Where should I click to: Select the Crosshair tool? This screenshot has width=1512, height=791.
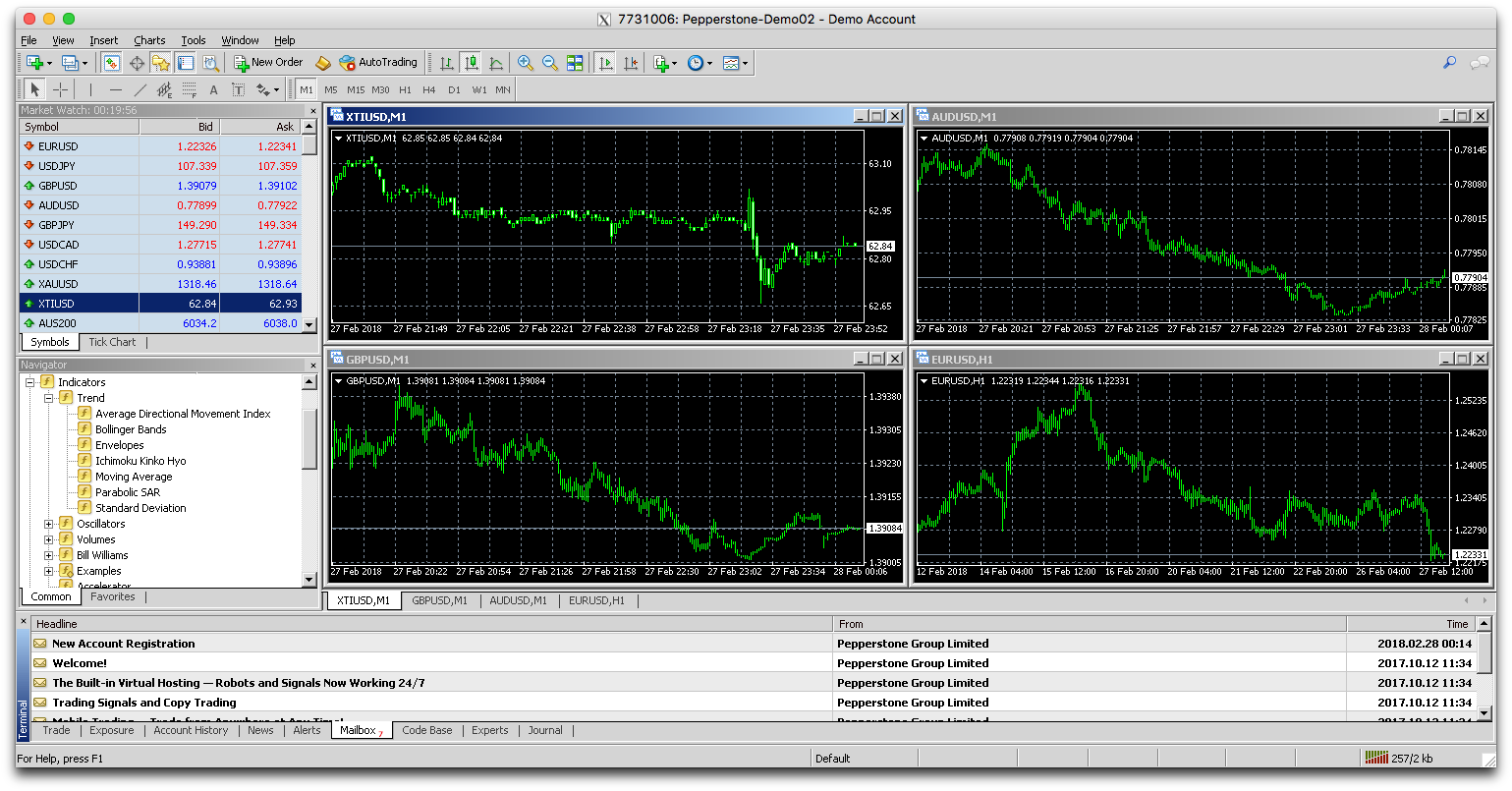coord(59,88)
